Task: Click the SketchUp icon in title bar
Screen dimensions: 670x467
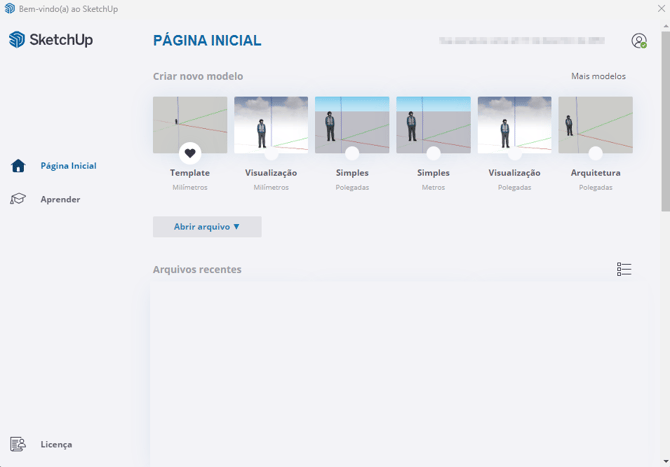Action: coord(10,8)
